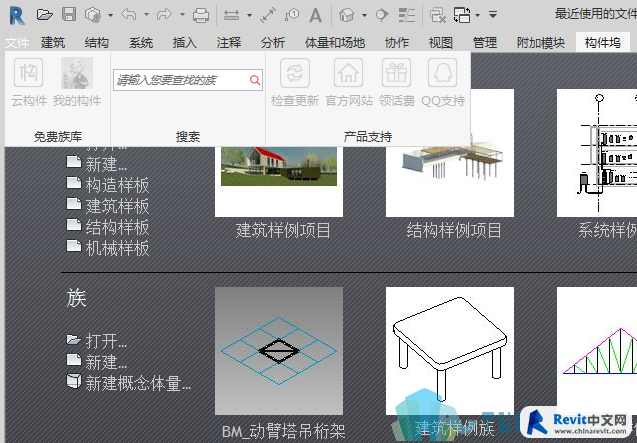The height and width of the screenshot is (443, 637).
Task: Open the 建筑样例族 table thumbnail
Action: click(x=450, y=351)
